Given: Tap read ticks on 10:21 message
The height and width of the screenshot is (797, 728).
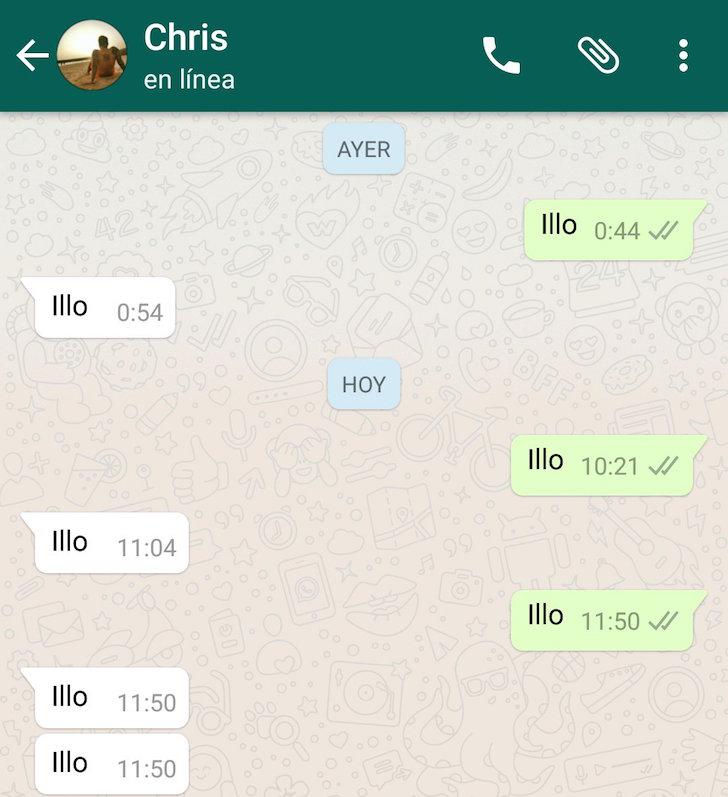Looking at the screenshot, I should coord(663,466).
